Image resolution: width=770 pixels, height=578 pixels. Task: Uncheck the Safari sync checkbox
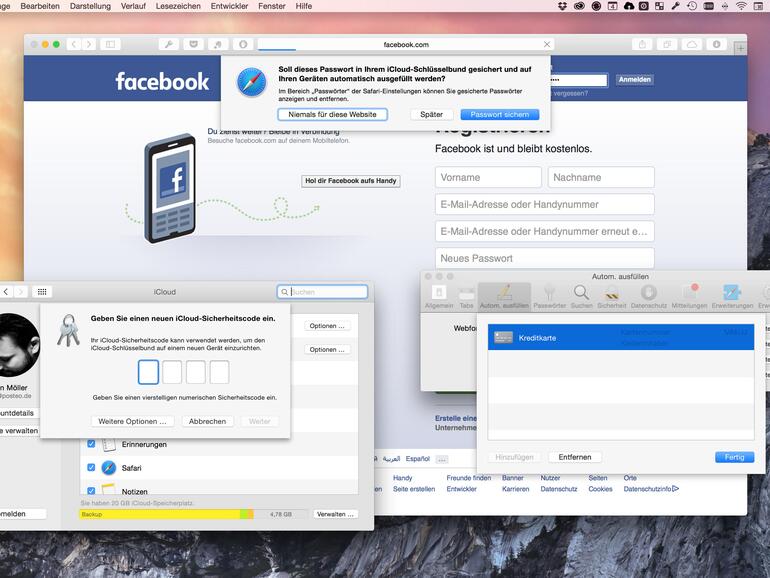[x=91, y=468]
